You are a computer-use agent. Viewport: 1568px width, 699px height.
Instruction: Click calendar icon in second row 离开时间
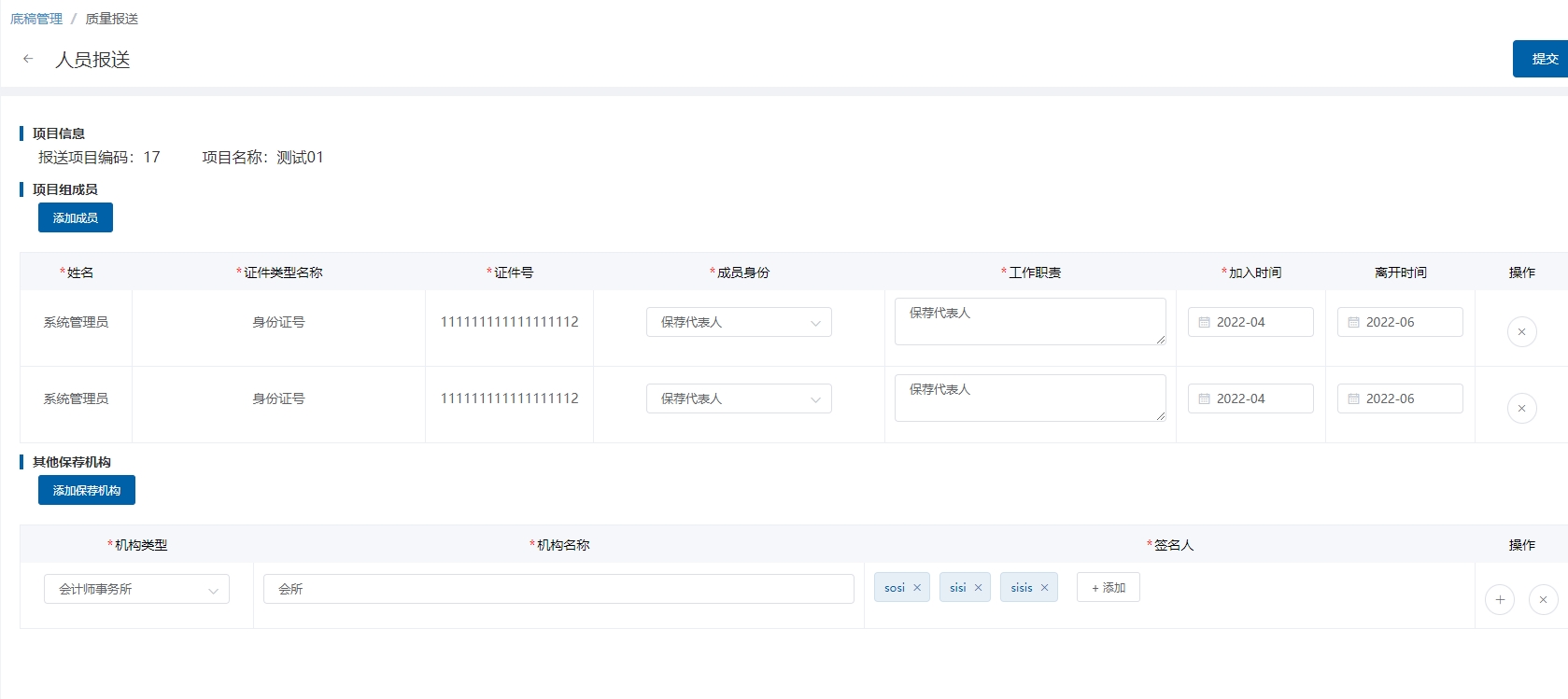1353,398
